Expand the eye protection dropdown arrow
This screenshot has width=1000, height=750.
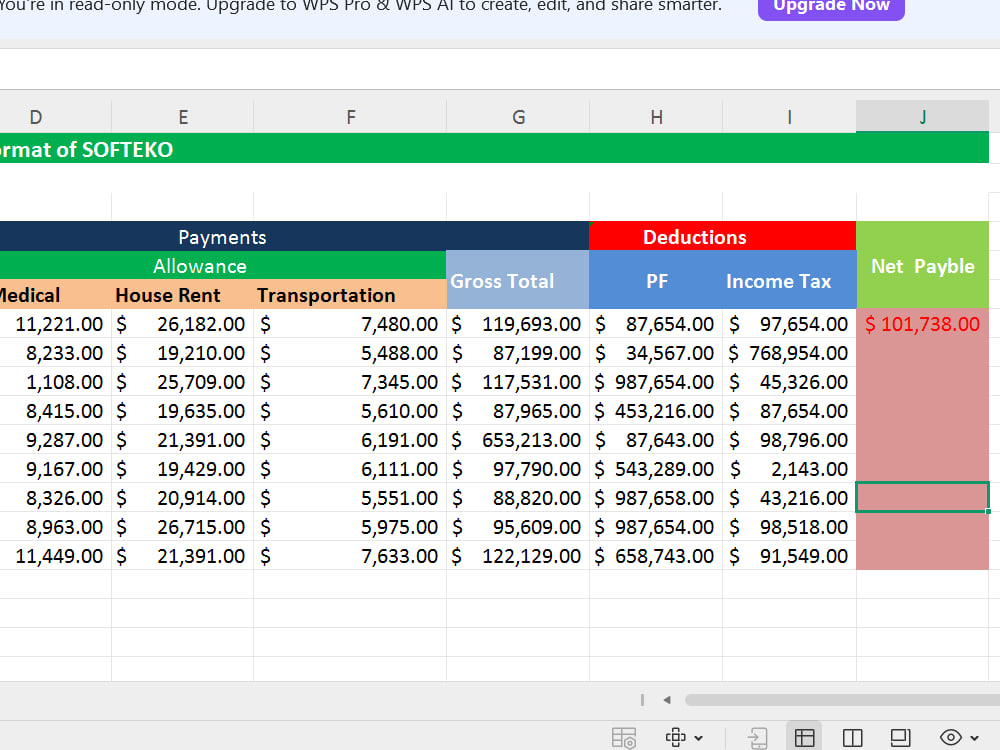974,738
